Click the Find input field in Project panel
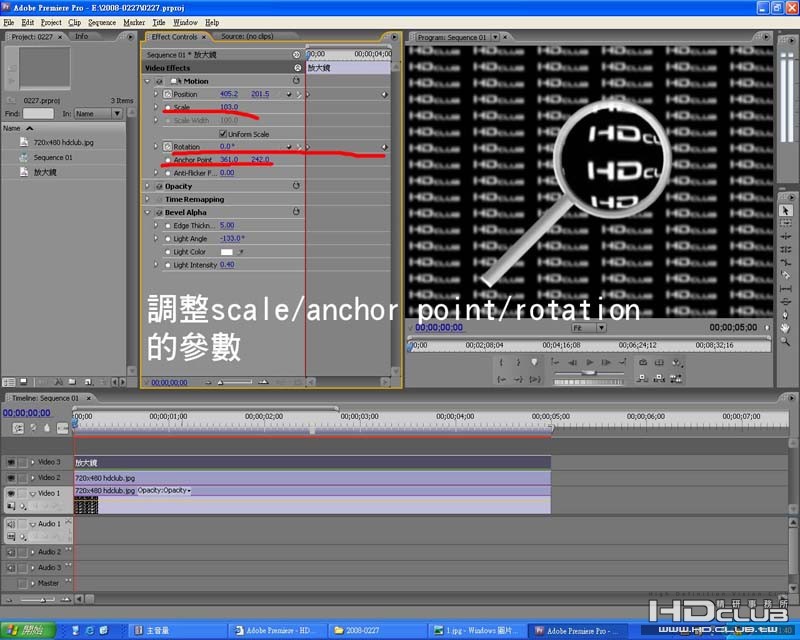The height and width of the screenshot is (640, 800). pos(38,113)
